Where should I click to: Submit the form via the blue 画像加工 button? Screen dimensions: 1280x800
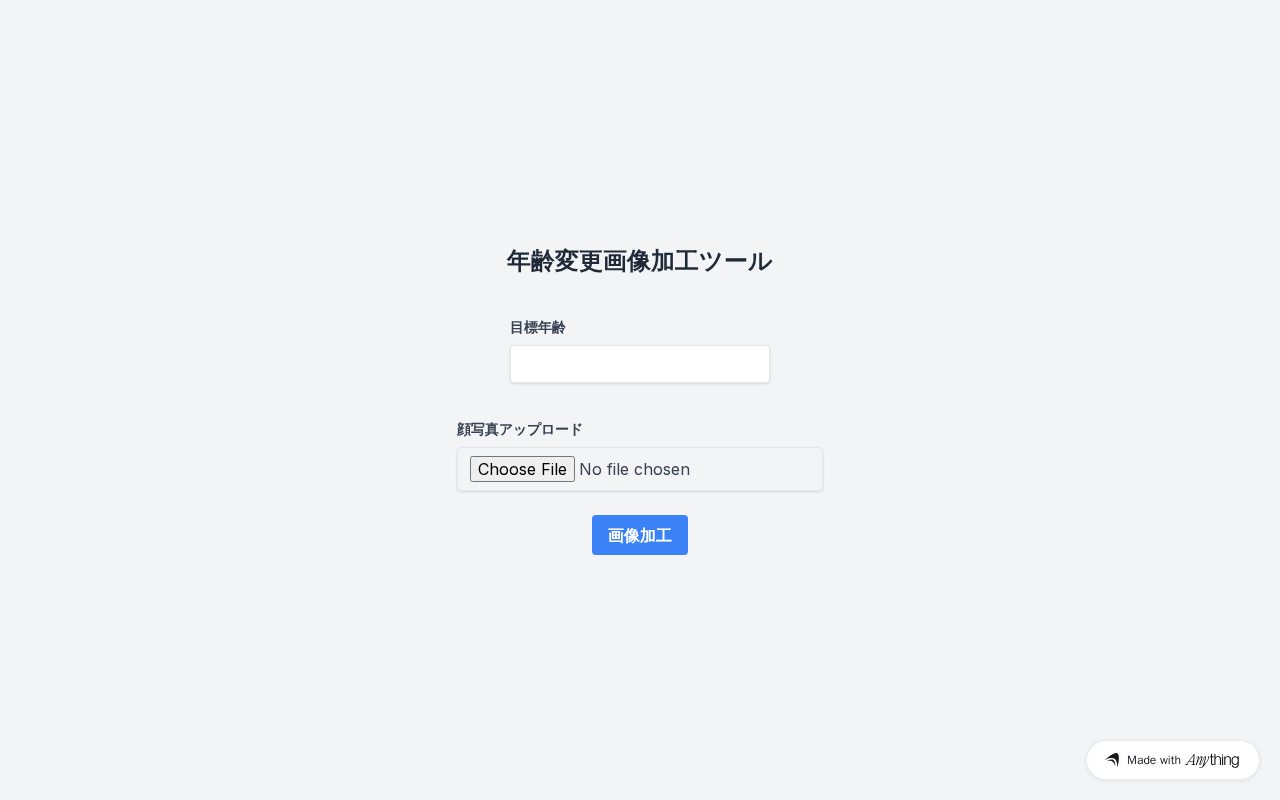[x=640, y=535]
